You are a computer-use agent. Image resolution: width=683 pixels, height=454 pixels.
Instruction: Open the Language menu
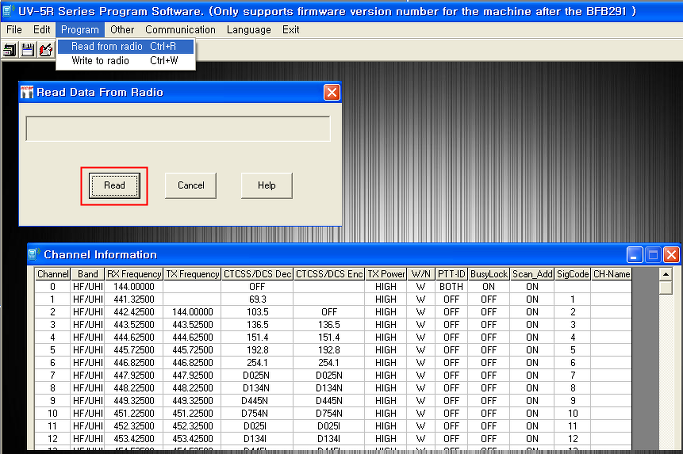[x=249, y=30]
